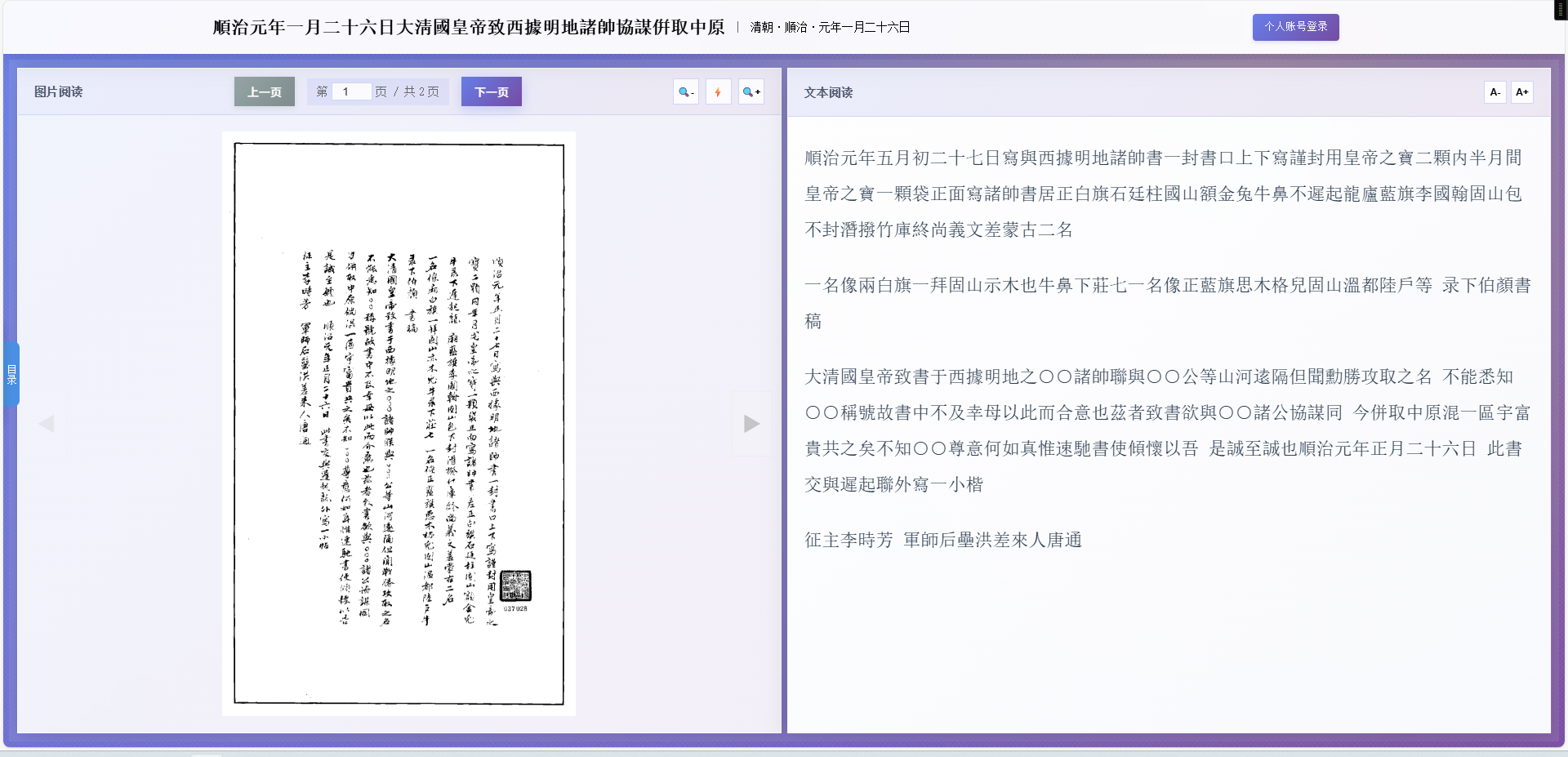1568x757 pixels.
Task: Click the zoom in magnifier icon
Action: pos(751,91)
